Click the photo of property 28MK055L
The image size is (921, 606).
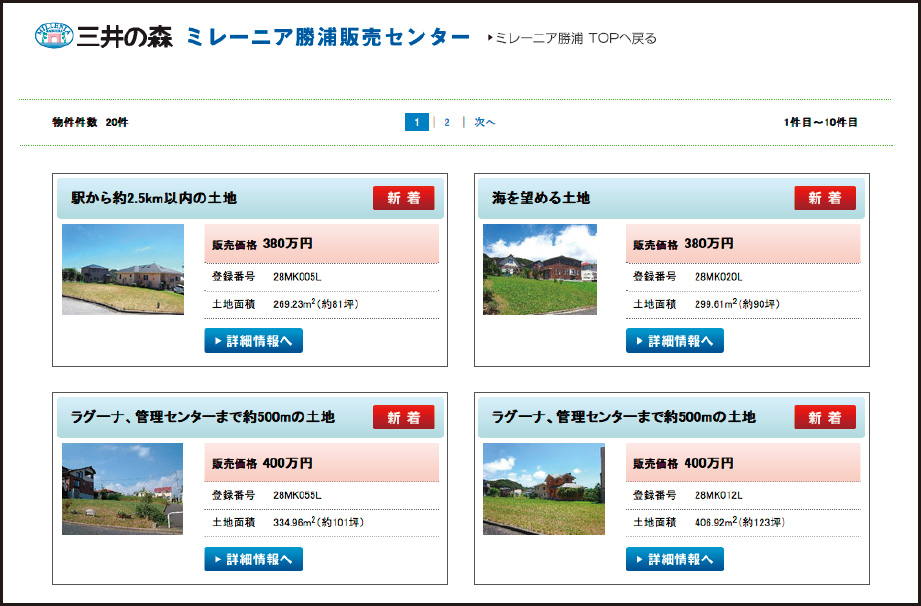pos(122,489)
